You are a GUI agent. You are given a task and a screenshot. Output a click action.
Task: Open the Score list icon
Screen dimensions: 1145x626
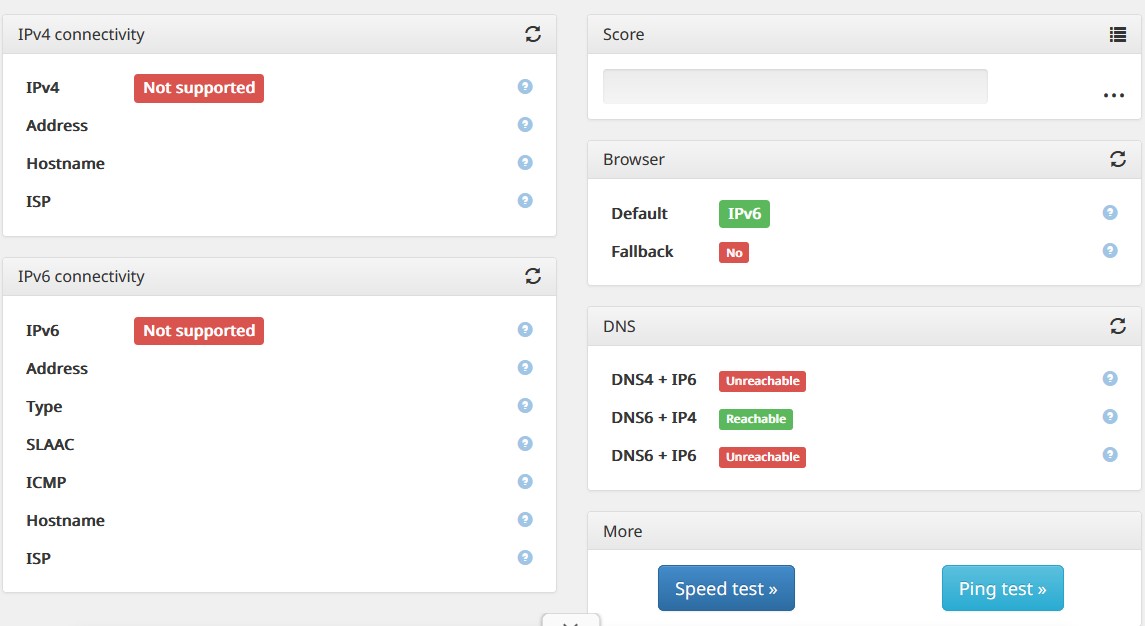point(1118,34)
